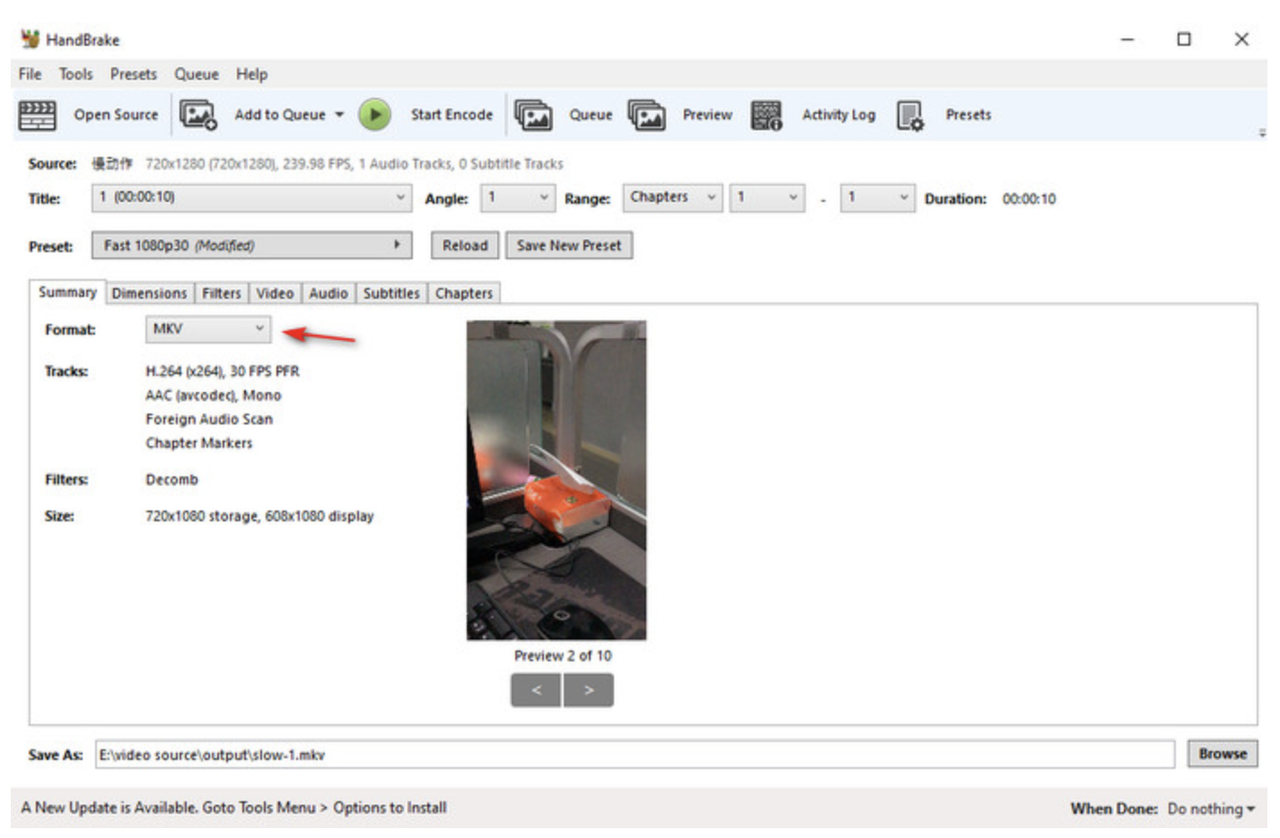This screenshot has width=1280, height=838.
Task: Click the Presets toolbar label
Action: tap(968, 115)
